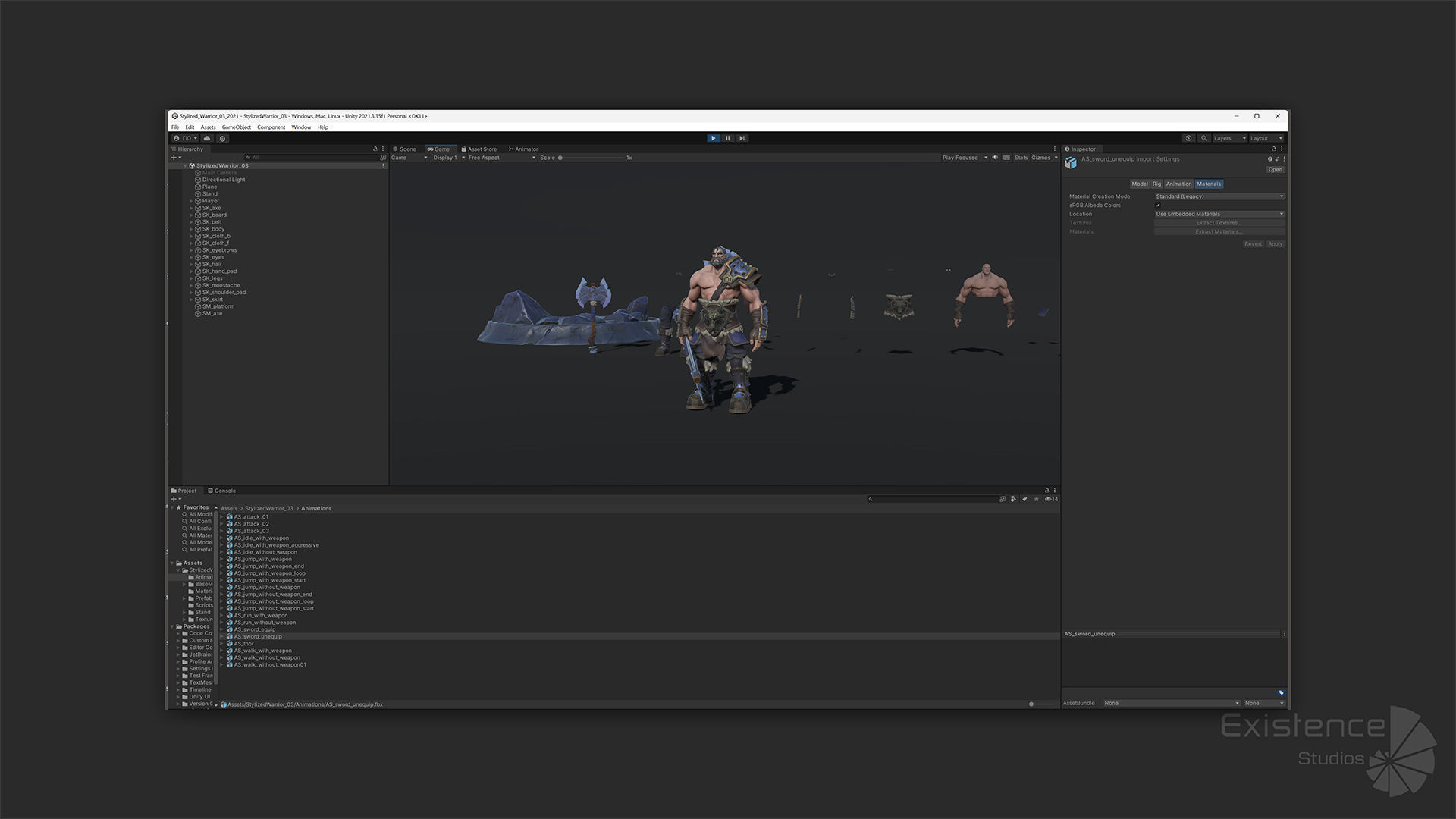Click the Pause button in toolbar
This screenshot has width=1456, height=819.
[x=727, y=138]
